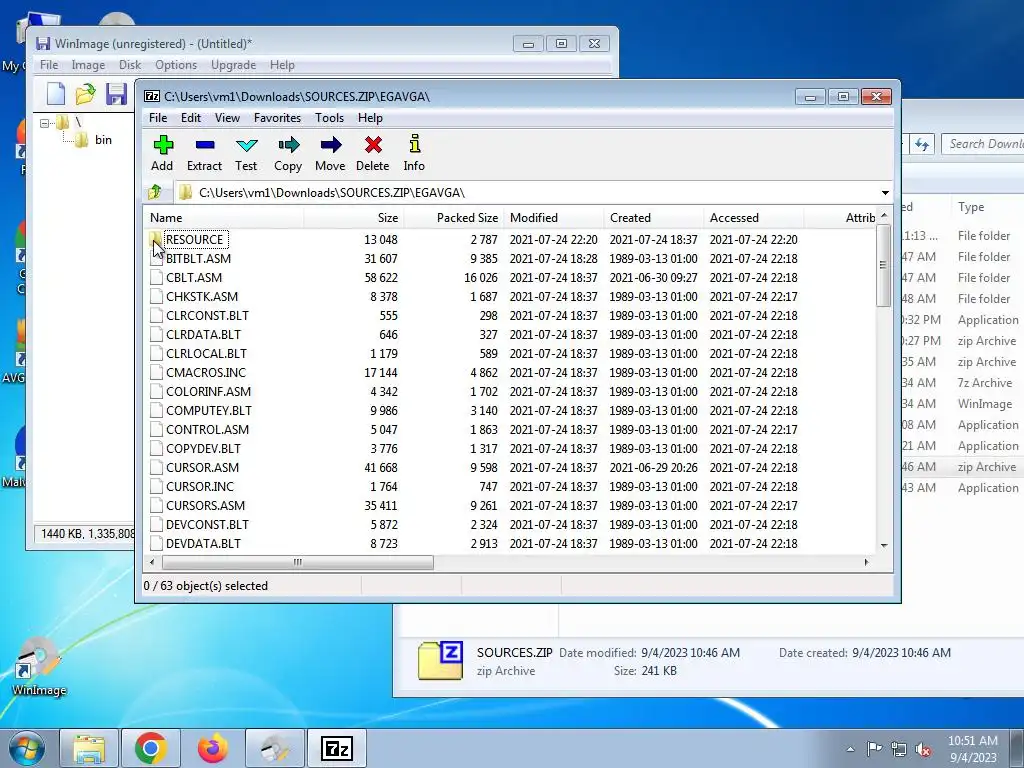Viewport: 1024px width, 768px height.
Task: Sort by the Size column header
Action: click(x=354, y=217)
